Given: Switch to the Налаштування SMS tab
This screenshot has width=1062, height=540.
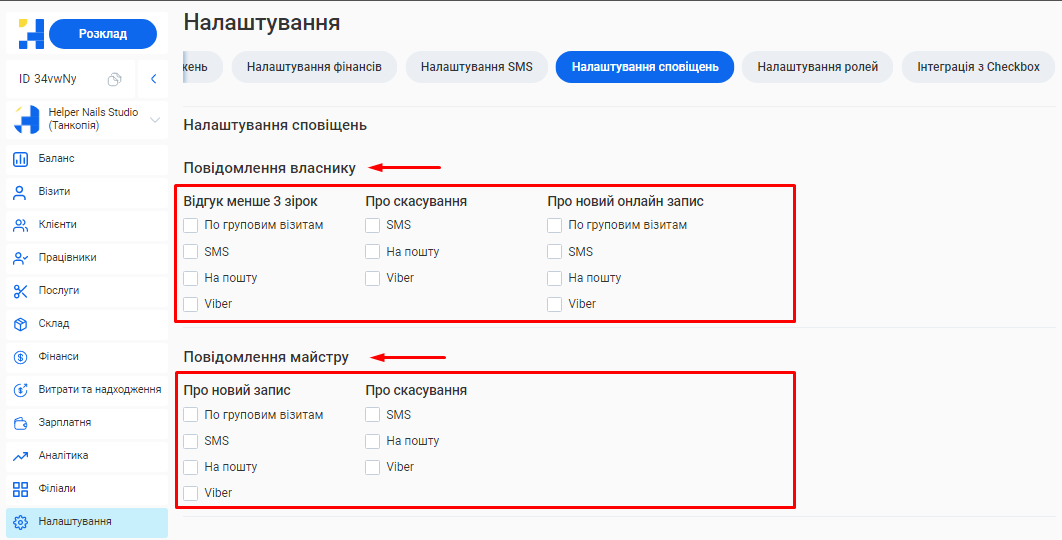Looking at the screenshot, I should [476, 67].
